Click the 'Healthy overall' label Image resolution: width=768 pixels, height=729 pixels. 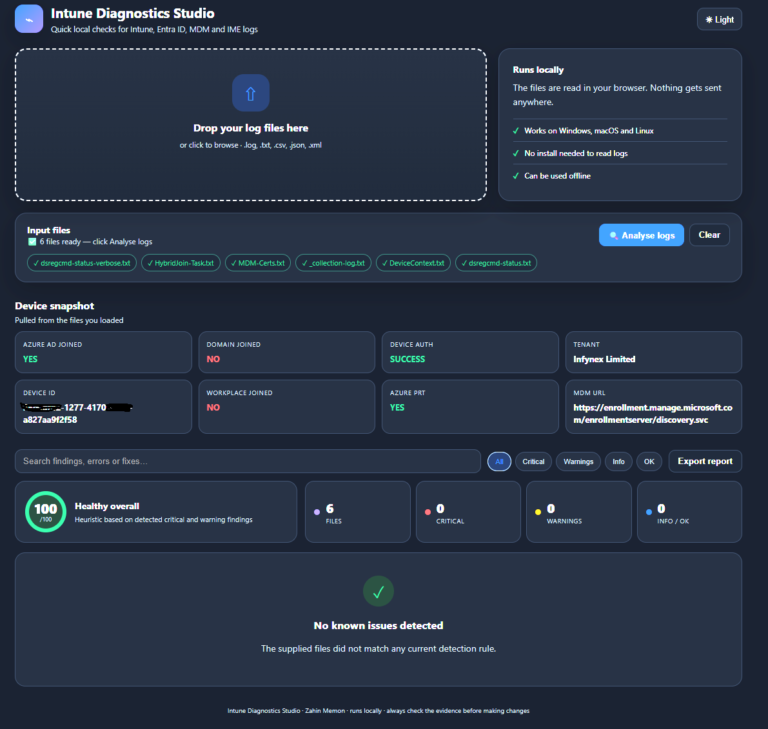click(107, 506)
